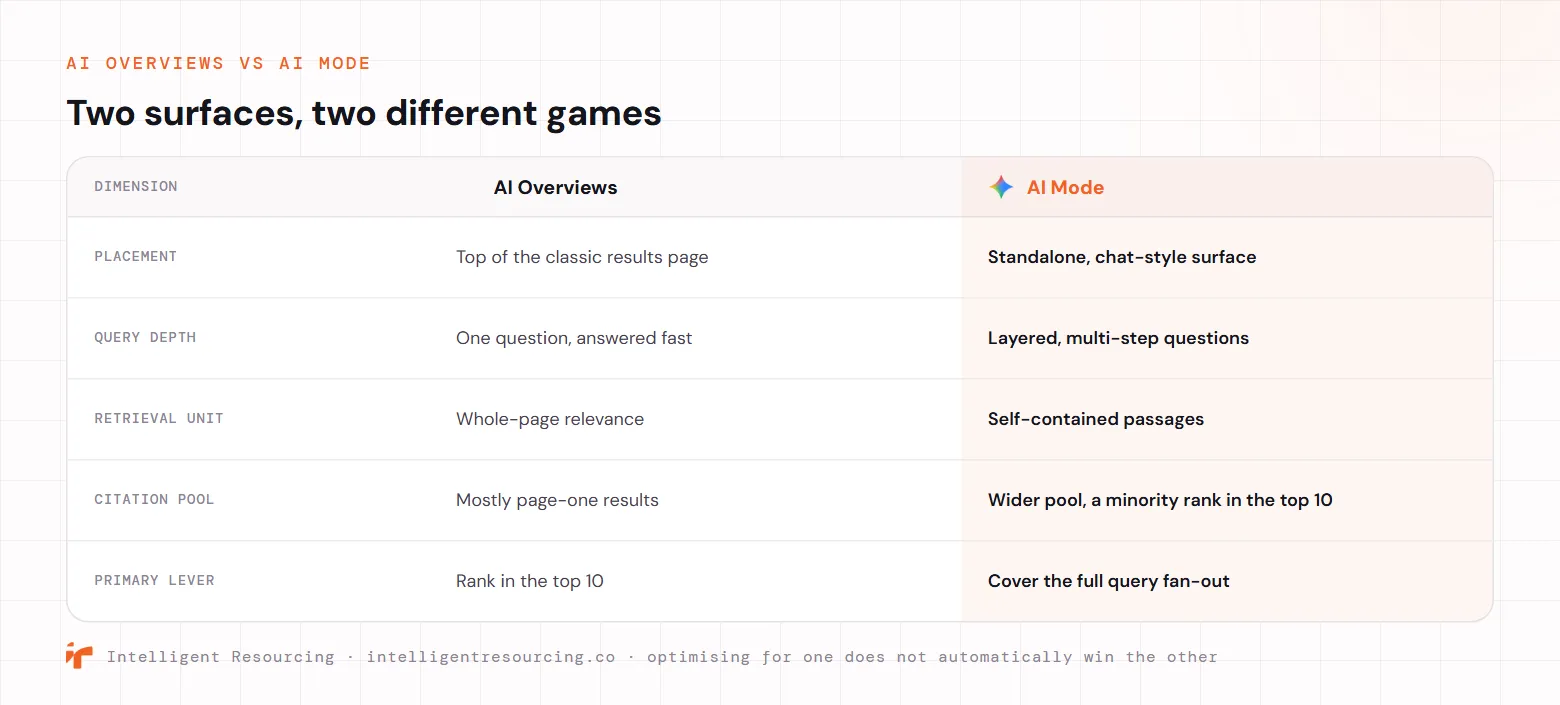Click 'Cover the full query fan-out' cell

tap(1109, 581)
